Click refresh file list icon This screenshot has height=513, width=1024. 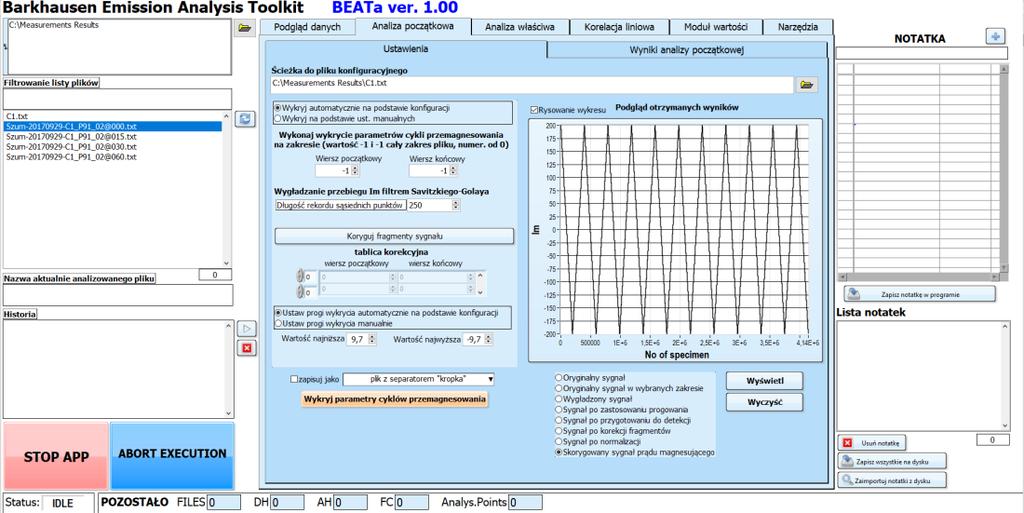(245, 119)
